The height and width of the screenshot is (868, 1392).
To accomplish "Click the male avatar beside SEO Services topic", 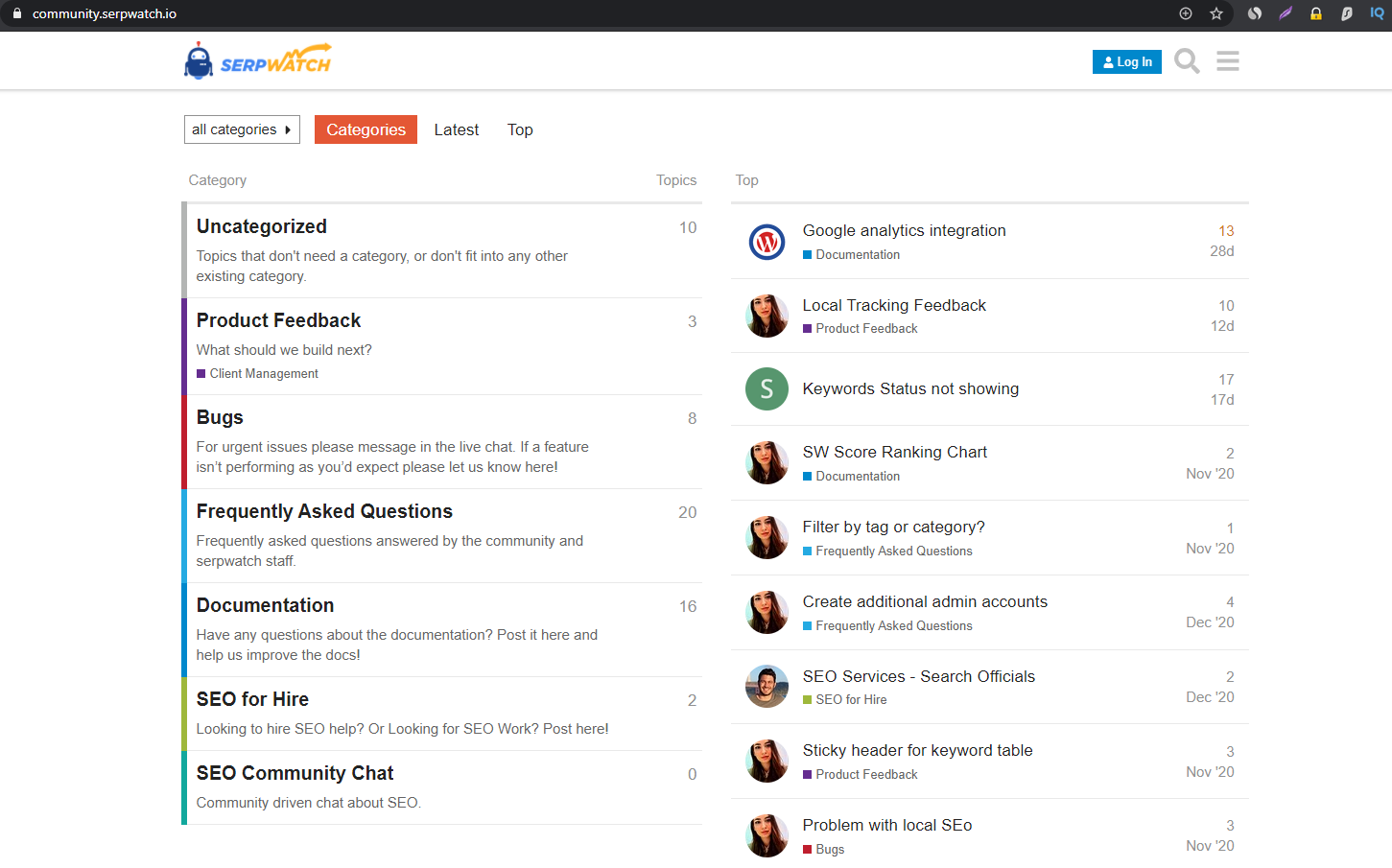I will (x=767, y=687).
